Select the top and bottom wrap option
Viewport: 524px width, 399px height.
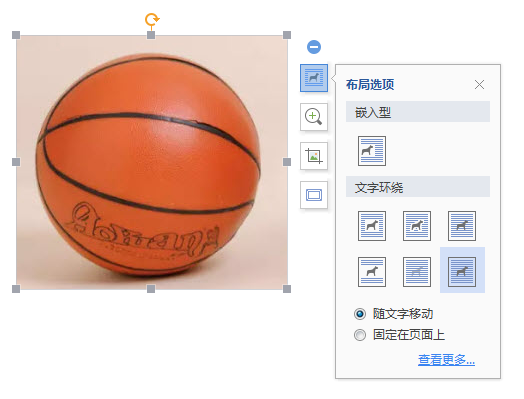(372, 272)
